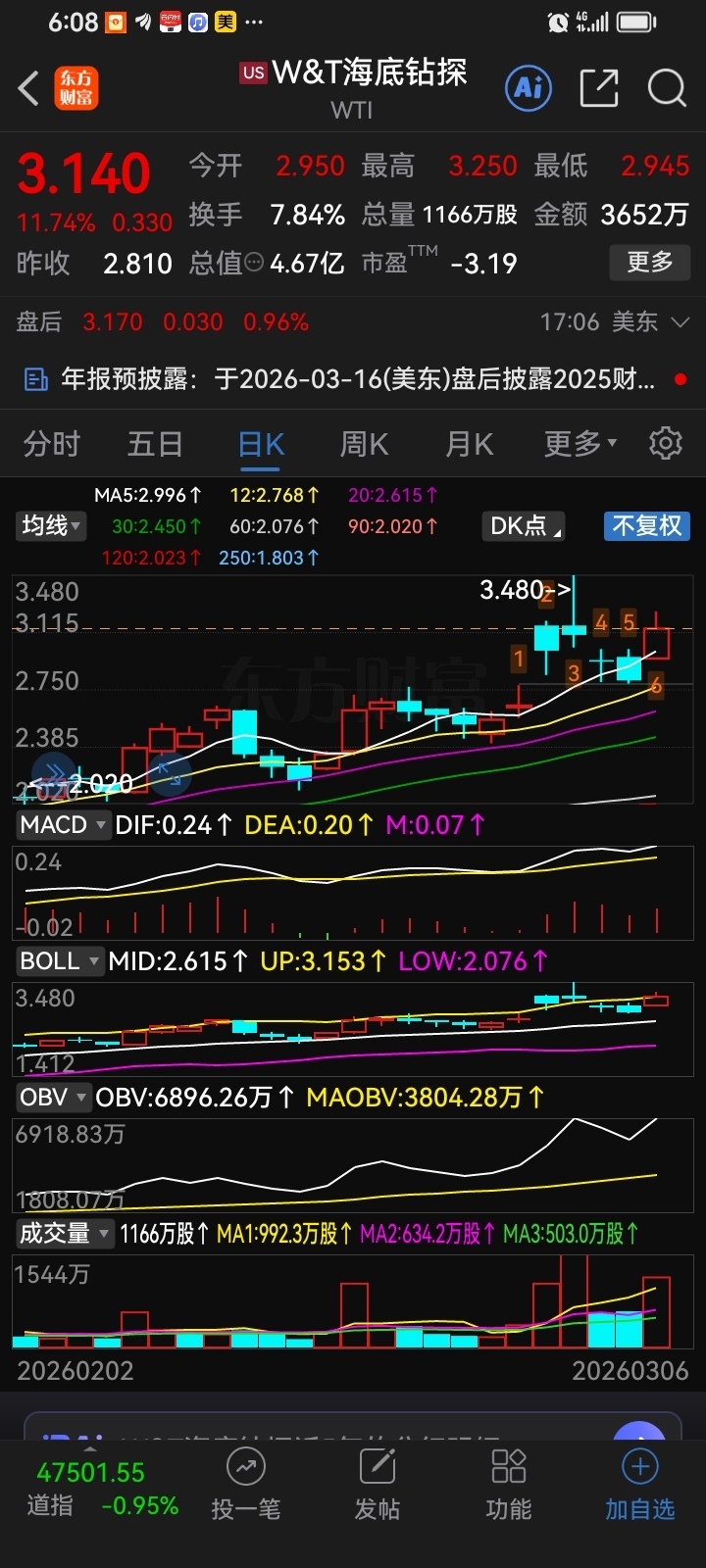Open the 成交量 volume indicator dropdown

(x=65, y=1234)
